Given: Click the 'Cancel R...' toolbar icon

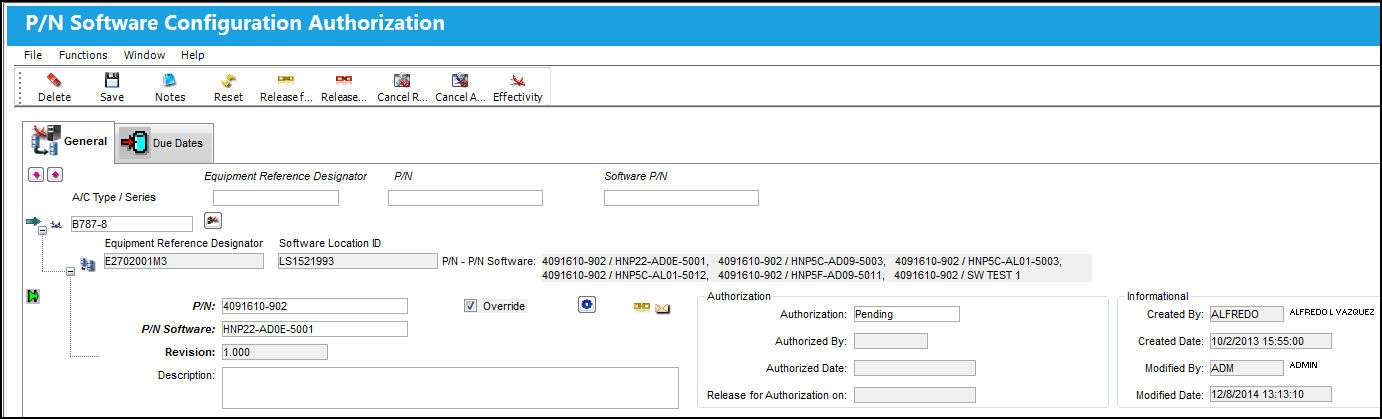Looking at the screenshot, I should point(402,80).
